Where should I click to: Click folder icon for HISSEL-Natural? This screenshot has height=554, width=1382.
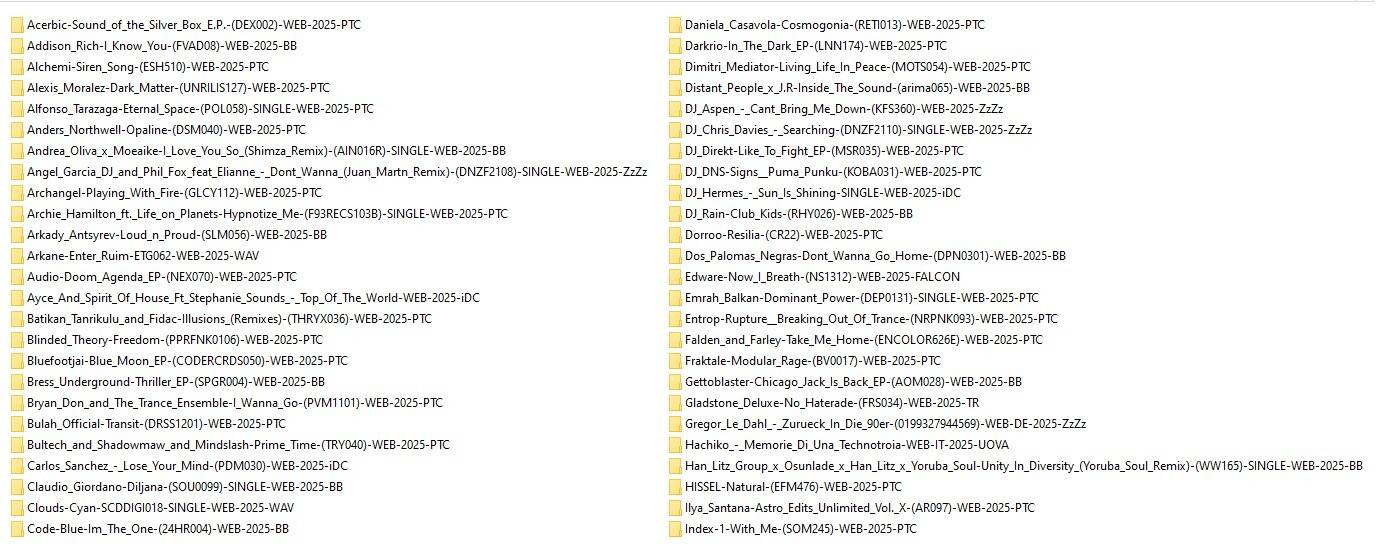[675, 487]
